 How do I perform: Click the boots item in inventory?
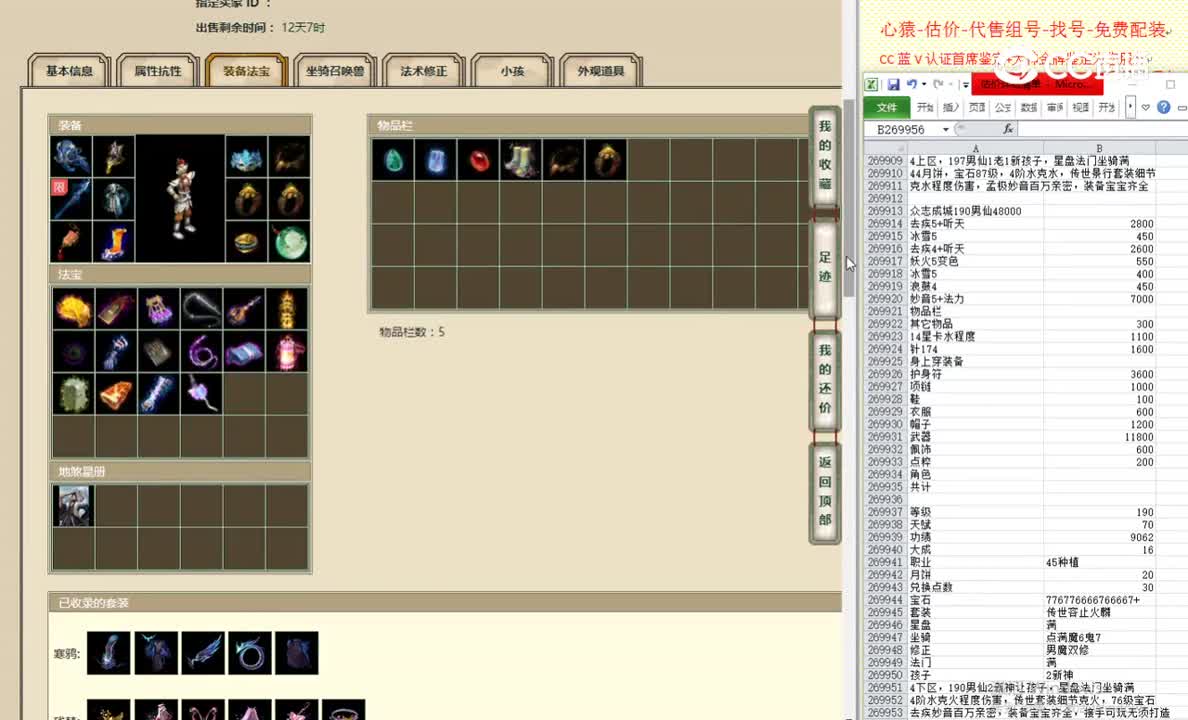point(521,160)
